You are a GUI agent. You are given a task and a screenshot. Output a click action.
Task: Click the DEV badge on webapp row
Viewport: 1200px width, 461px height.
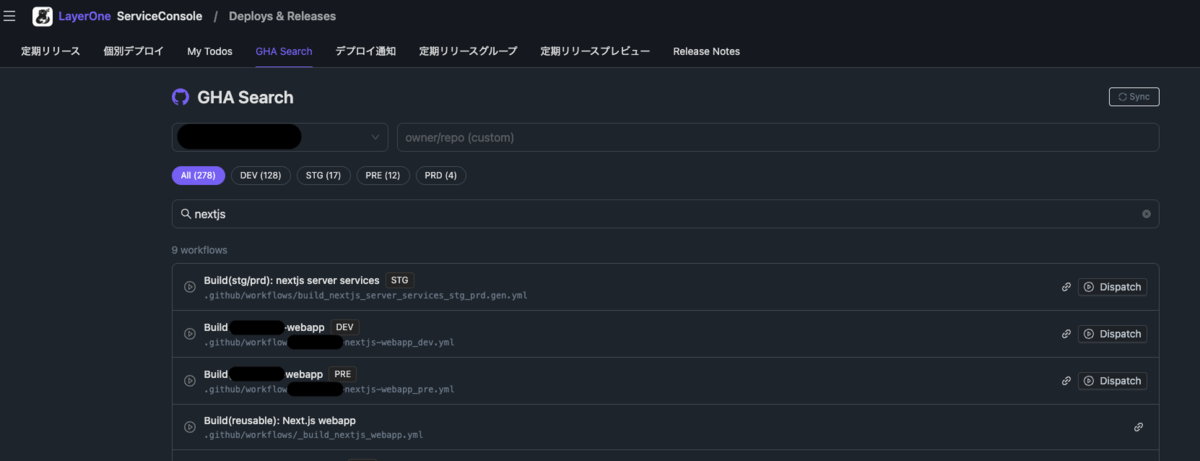[344, 327]
